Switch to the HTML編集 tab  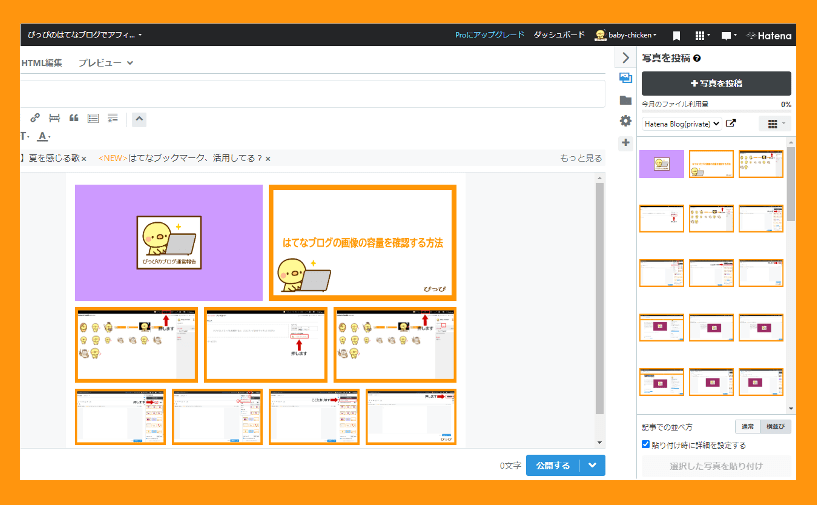[x=42, y=63]
